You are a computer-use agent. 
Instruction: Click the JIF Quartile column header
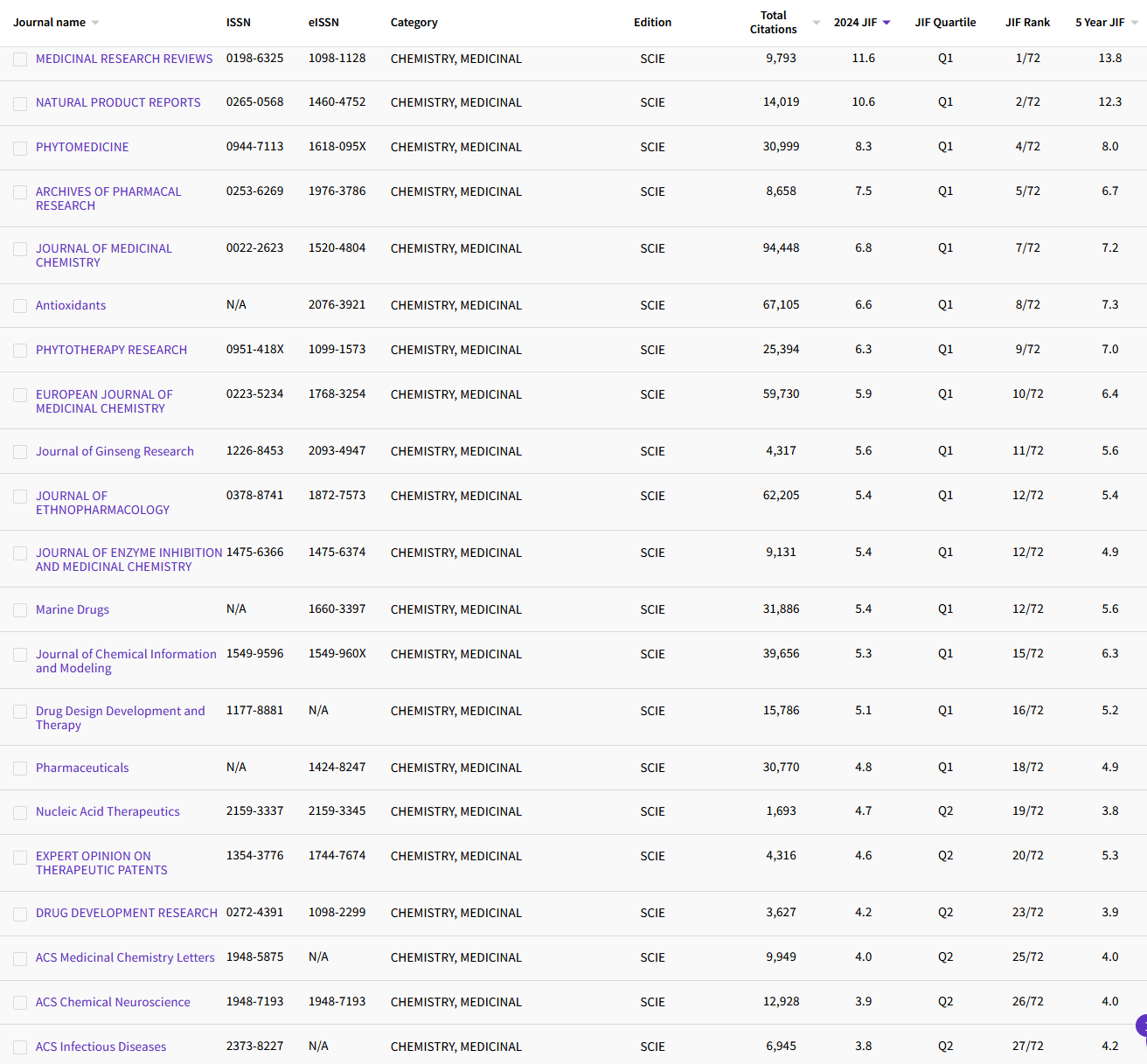pos(945,23)
